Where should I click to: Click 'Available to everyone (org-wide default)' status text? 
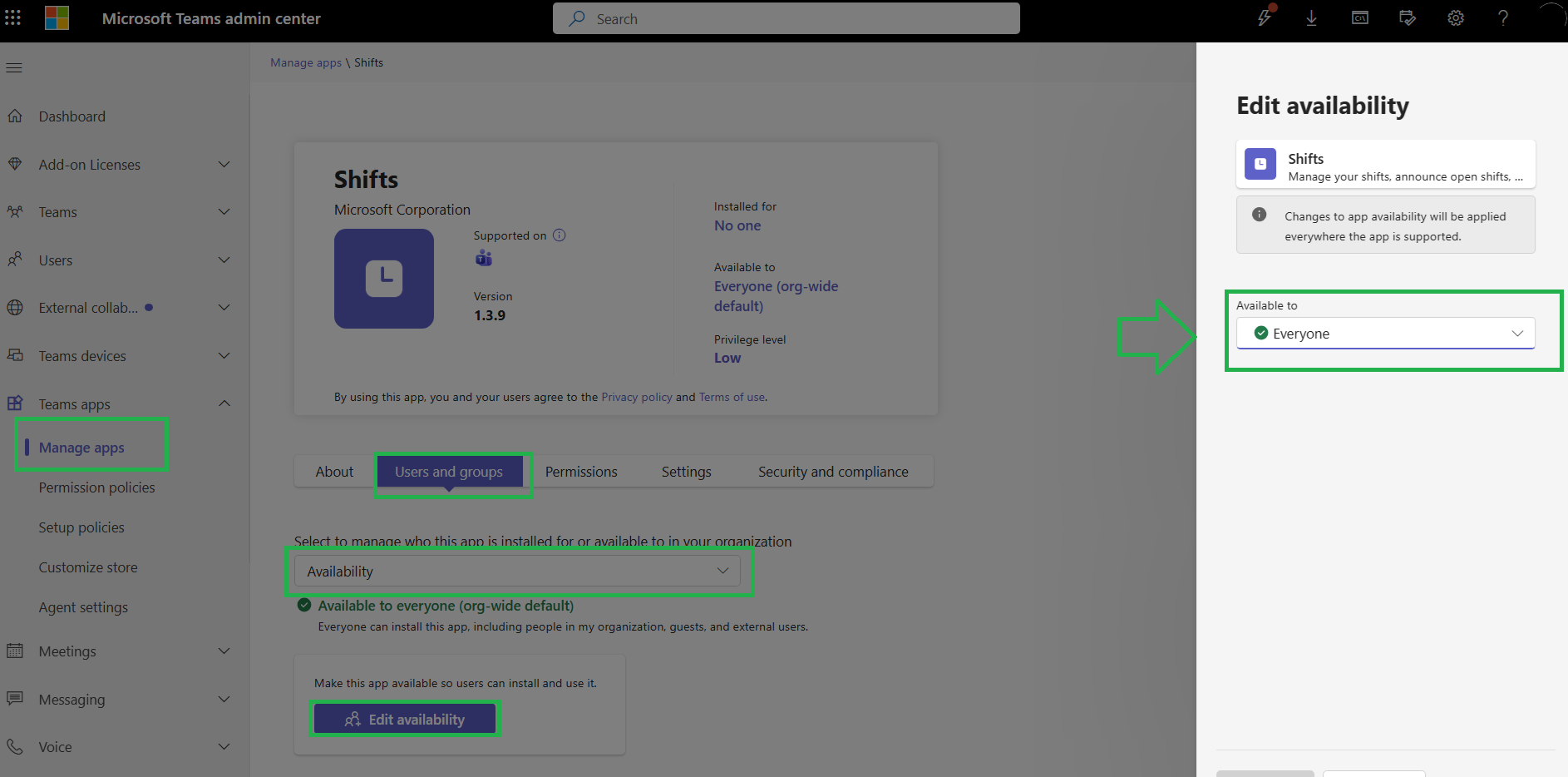(x=446, y=606)
